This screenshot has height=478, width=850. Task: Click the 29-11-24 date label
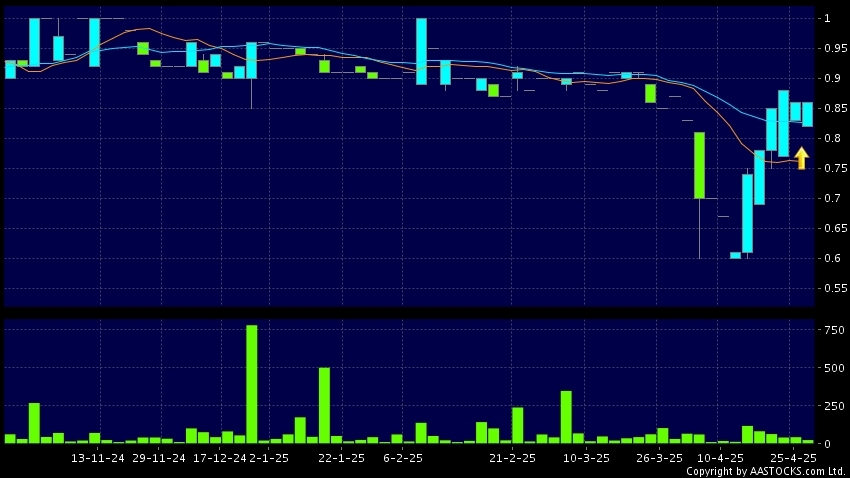(159, 458)
